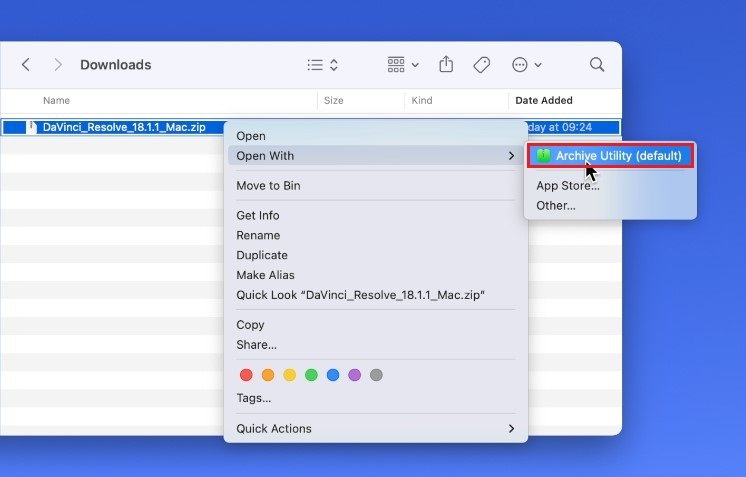Viewport: 746px width, 477px height.
Task: Choose Get Info from the context menu
Action: [x=375, y=215]
